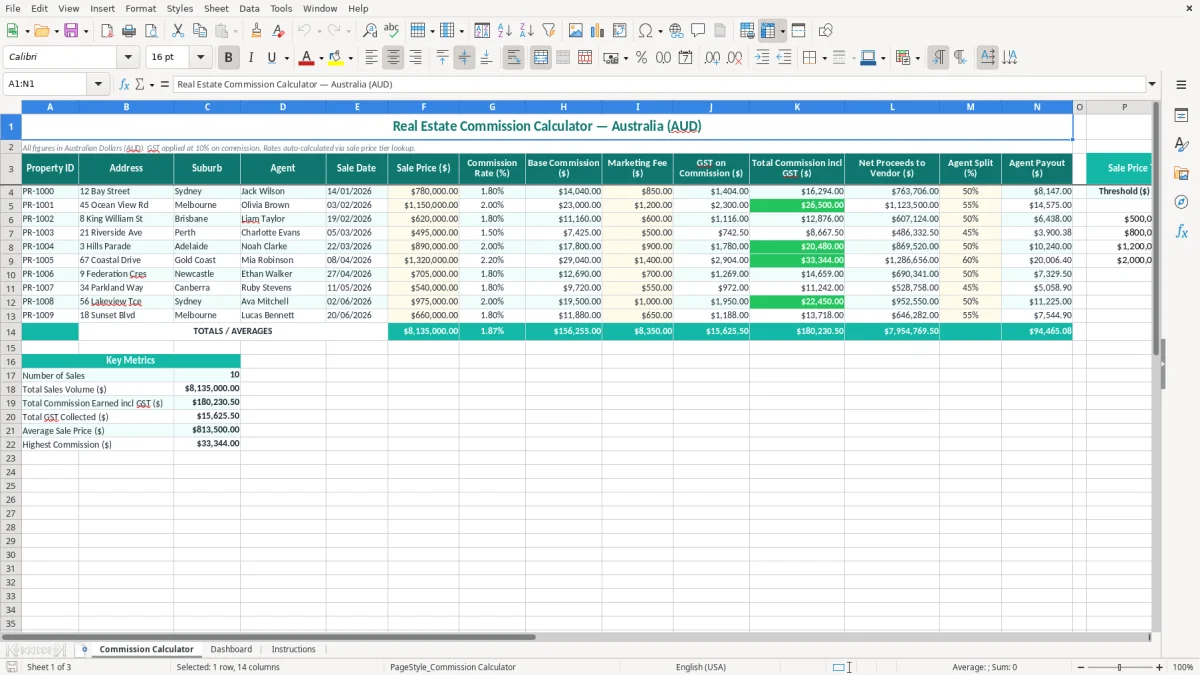Toggle Bold formatting
1200x675 pixels.
coord(229,58)
